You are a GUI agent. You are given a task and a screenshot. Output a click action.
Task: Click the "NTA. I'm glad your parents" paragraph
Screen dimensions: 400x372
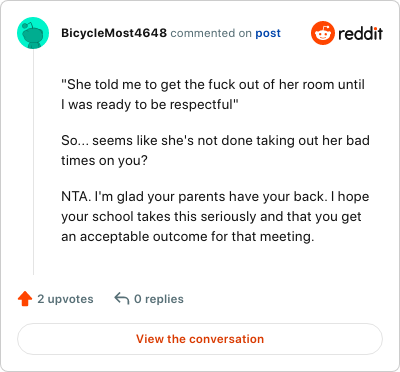tap(215, 216)
